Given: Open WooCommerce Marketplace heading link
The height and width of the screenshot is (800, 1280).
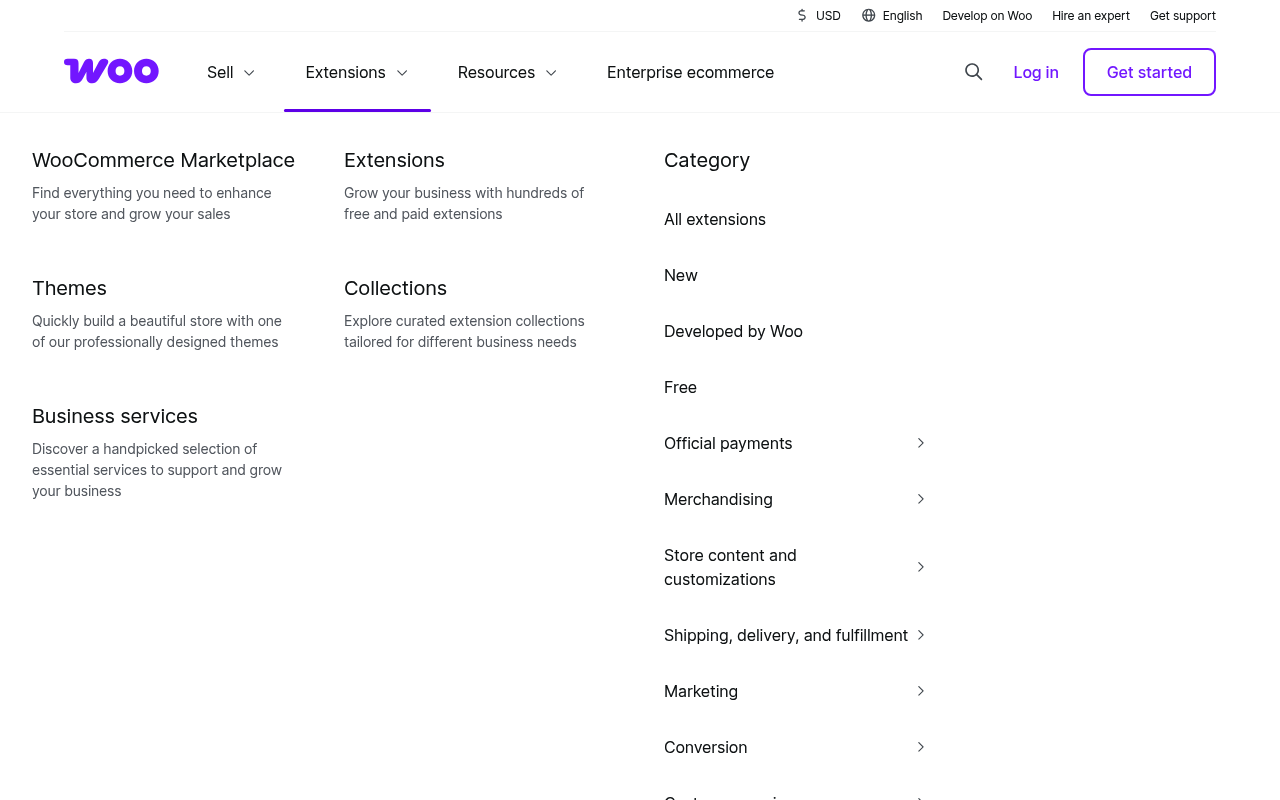Looking at the screenshot, I should point(163,160).
